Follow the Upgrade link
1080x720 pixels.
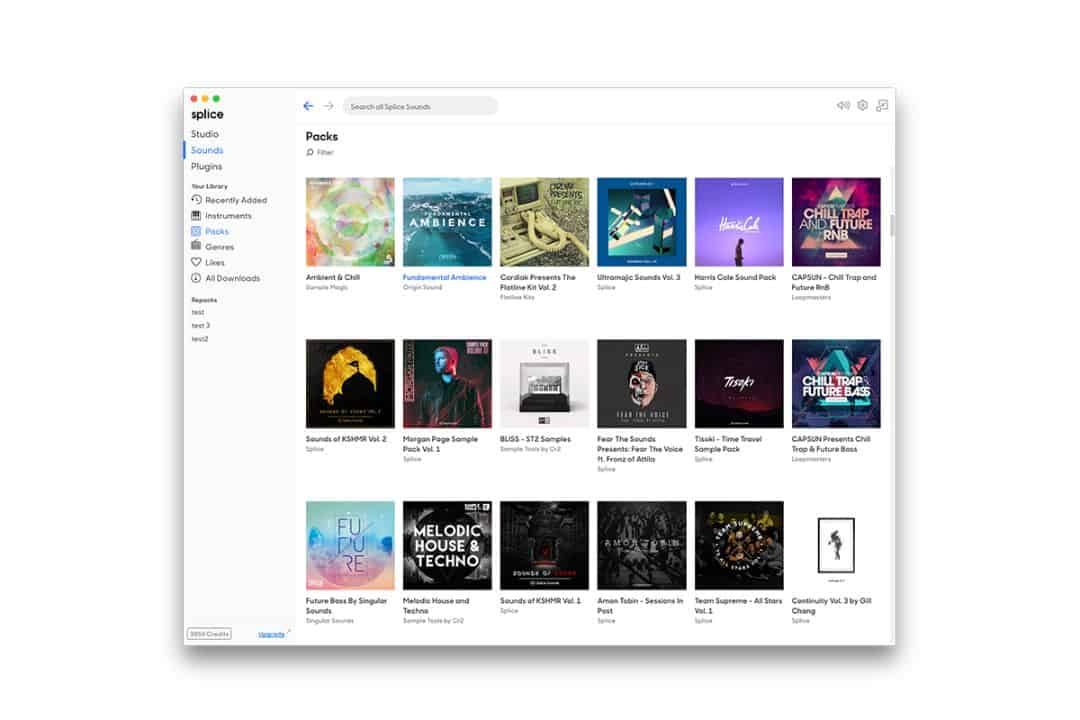click(271, 635)
